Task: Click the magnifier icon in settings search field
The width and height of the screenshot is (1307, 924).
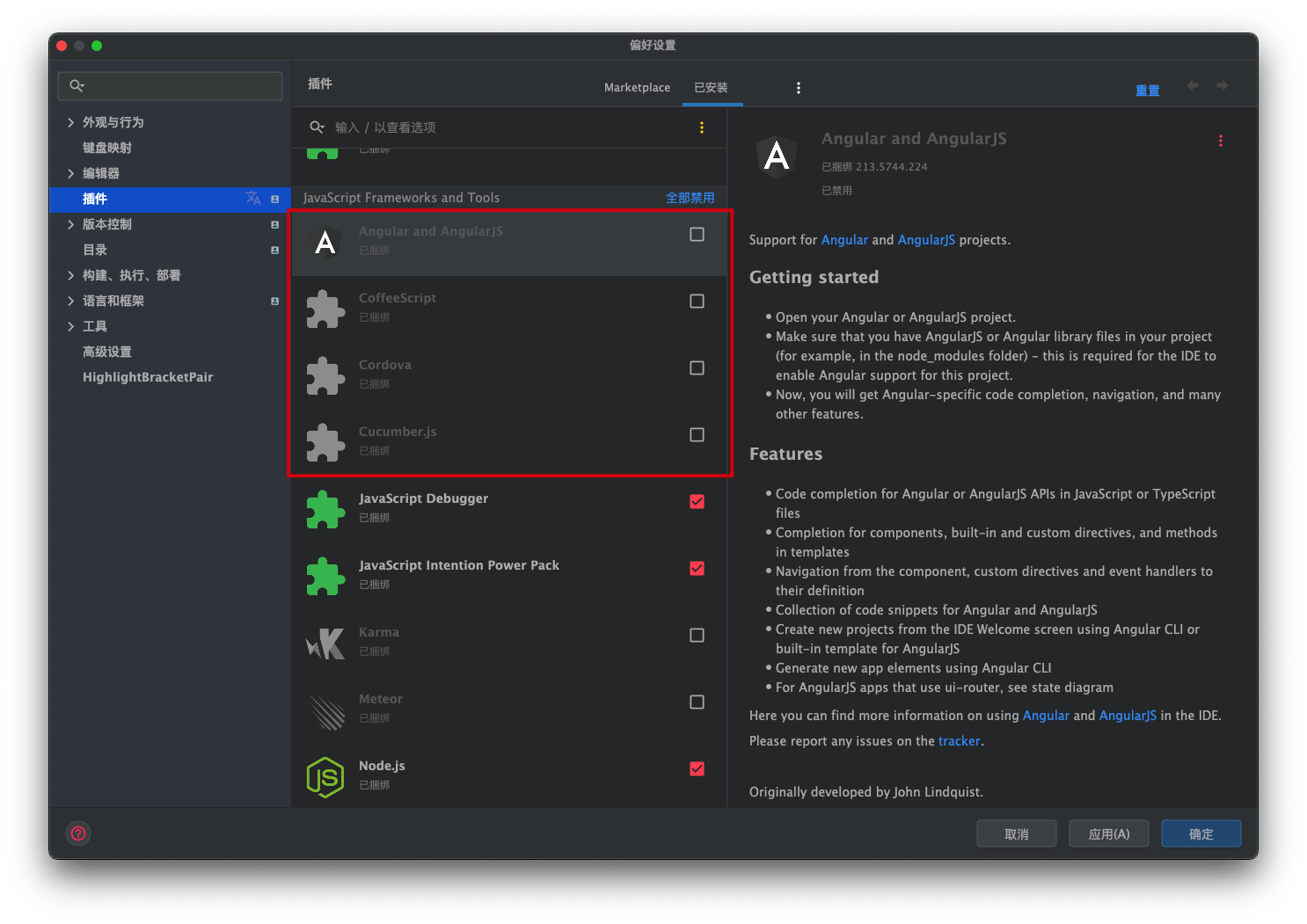Action: tap(77, 85)
